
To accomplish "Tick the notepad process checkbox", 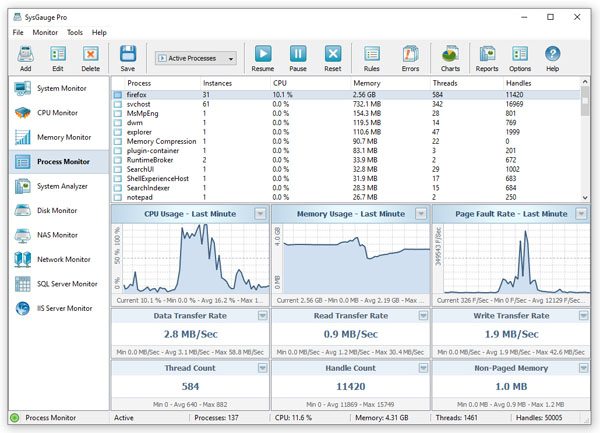I will [117, 197].
